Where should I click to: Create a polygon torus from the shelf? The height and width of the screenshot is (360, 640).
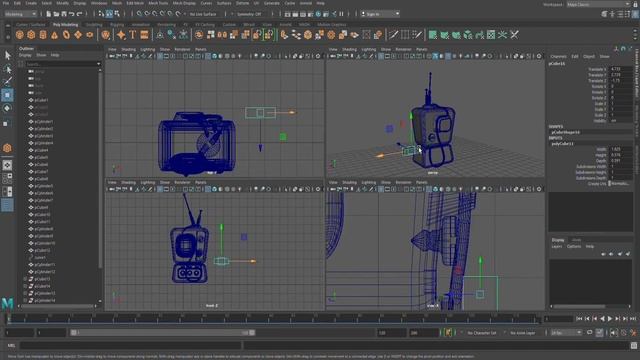pos(66,35)
